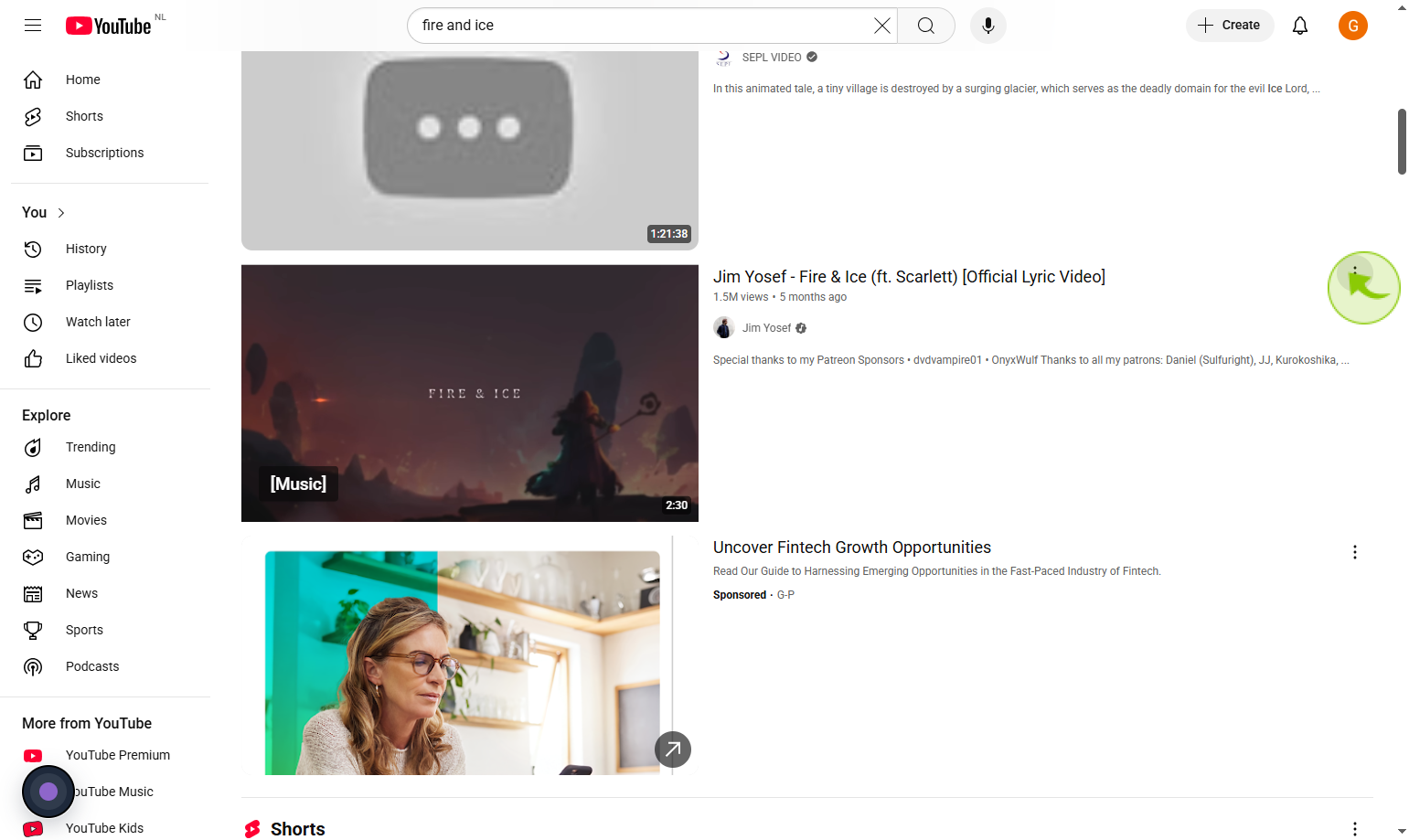Viewport: 1409px width, 840px height.
Task: Open notifications bell
Action: (1300, 26)
